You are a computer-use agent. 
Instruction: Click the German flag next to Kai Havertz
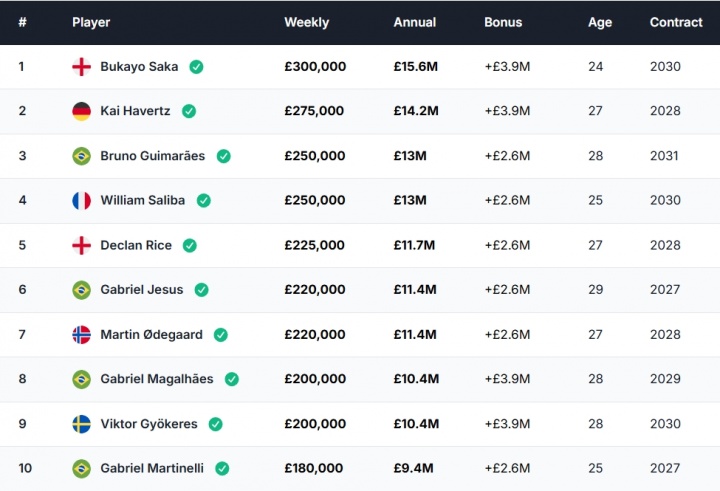[82, 111]
